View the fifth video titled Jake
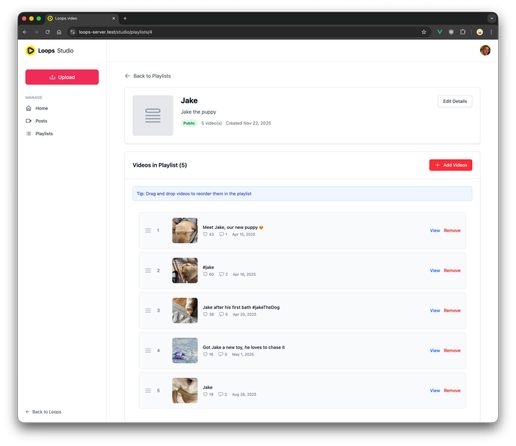Screen dimensions: 516x446 coord(435,391)
